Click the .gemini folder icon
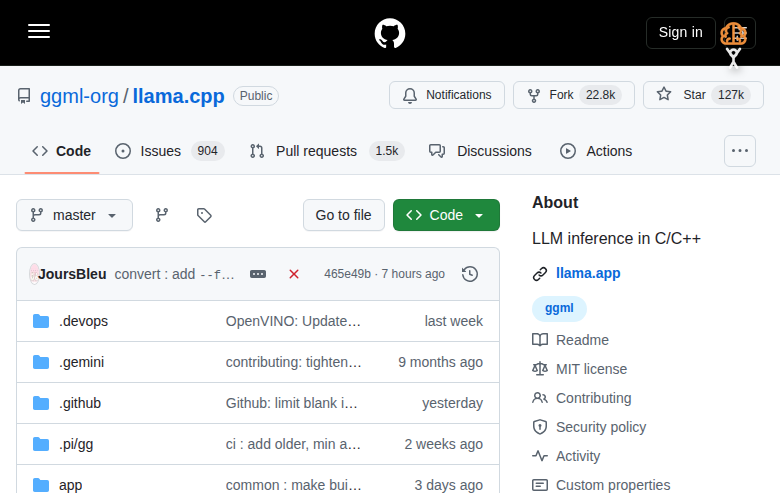Image resolution: width=780 pixels, height=493 pixels. click(x=41, y=362)
